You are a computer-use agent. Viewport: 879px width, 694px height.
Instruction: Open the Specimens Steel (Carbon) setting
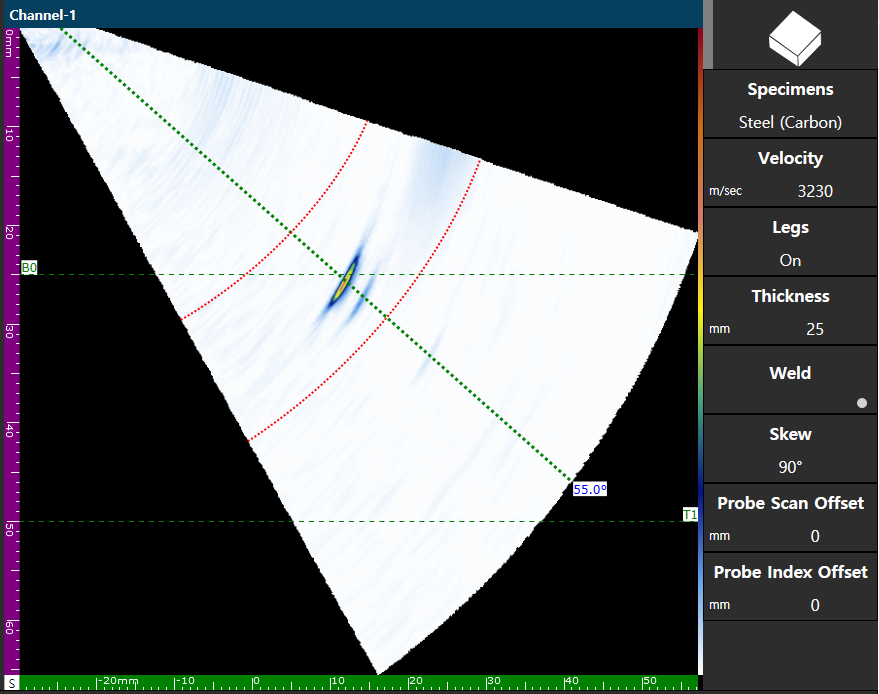pyautogui.click(x=790, y=104)
